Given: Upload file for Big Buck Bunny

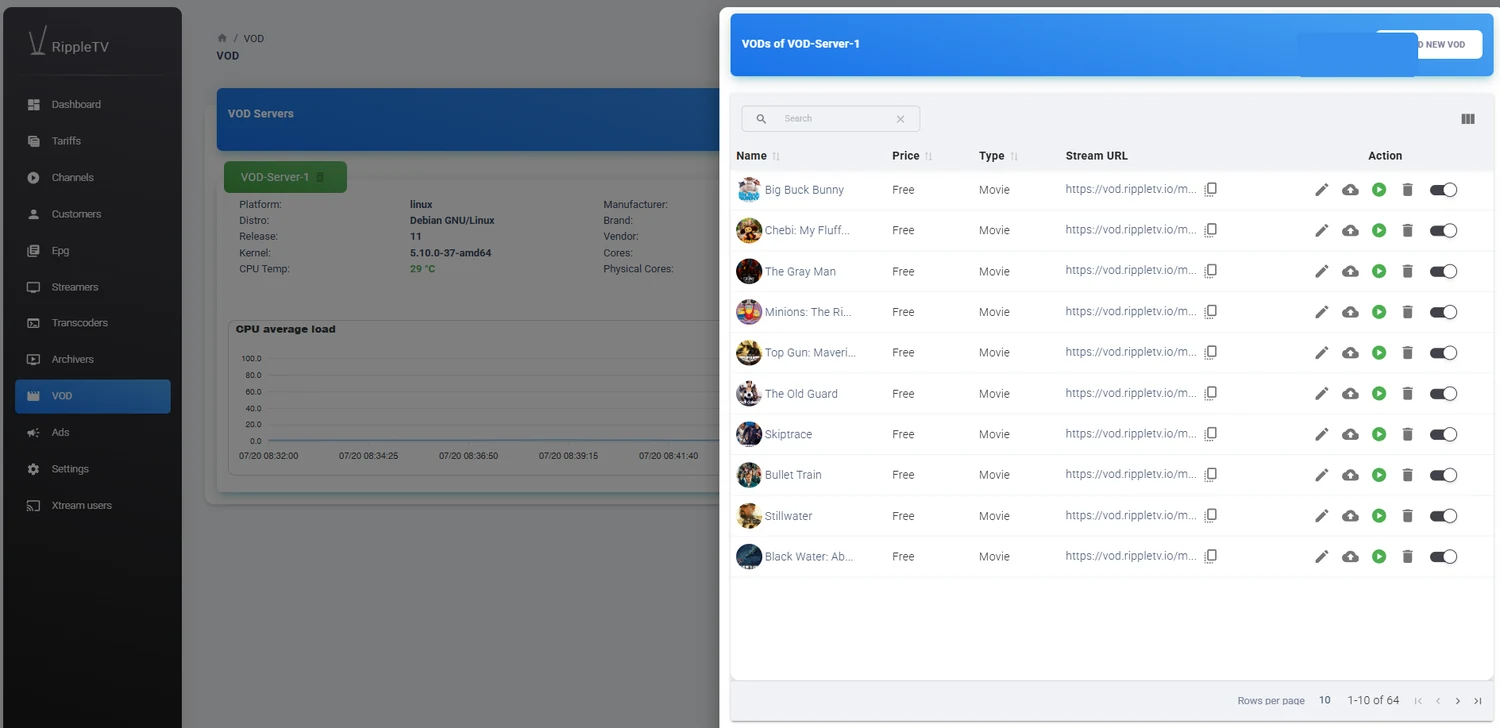Looking at the screenshot, I should (x=1350, y=190).
